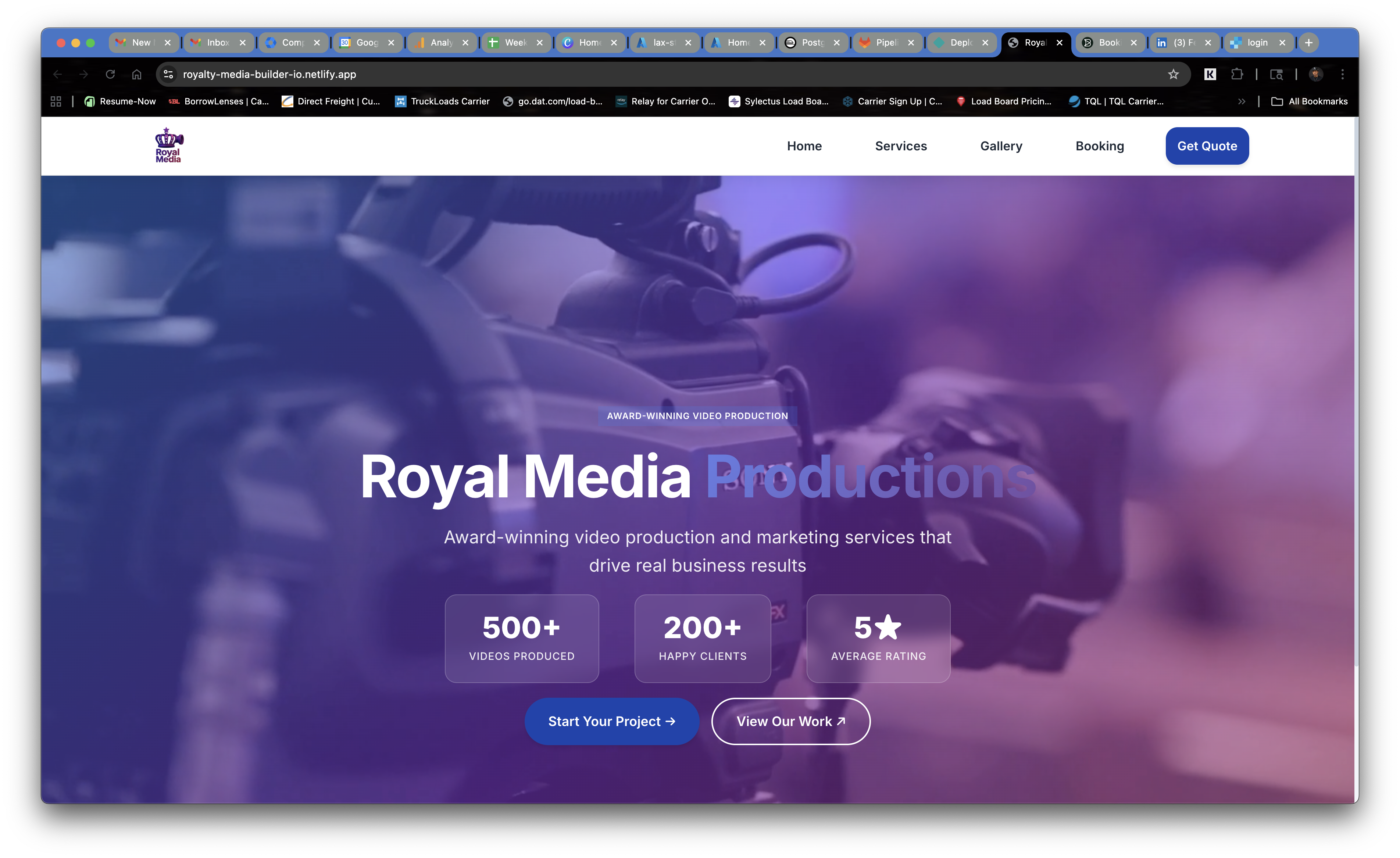Image resolution: width=1400 pixels, height=858 pixels.
Task: Open the site information icon in address bar
Action: [x=168, y=74]
